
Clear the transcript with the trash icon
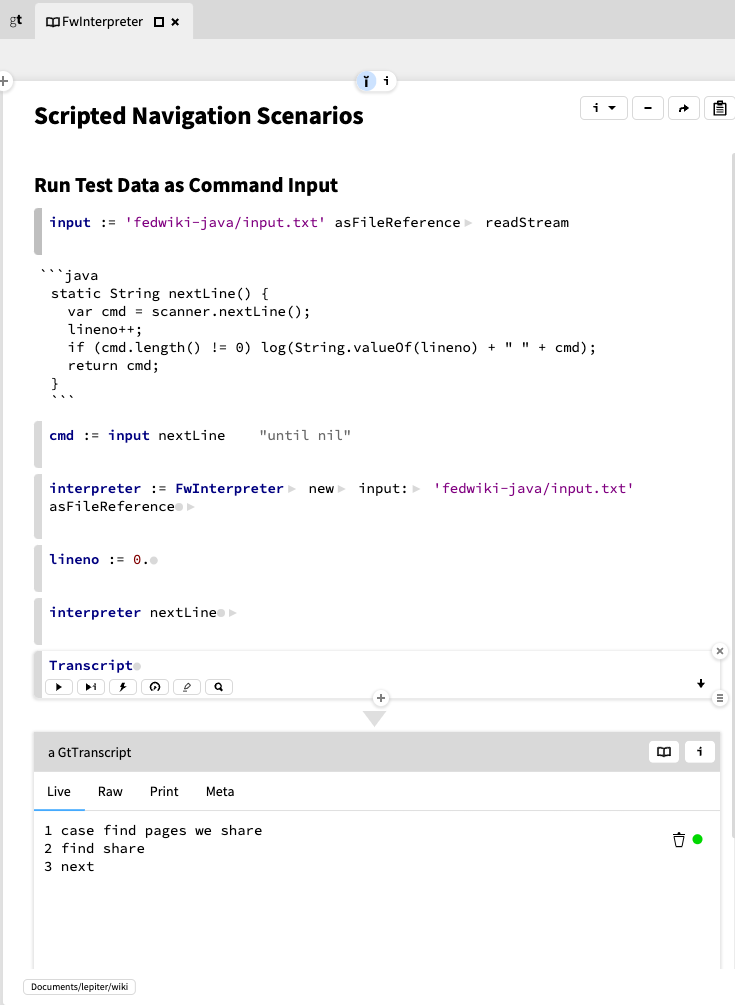(679, 840)
